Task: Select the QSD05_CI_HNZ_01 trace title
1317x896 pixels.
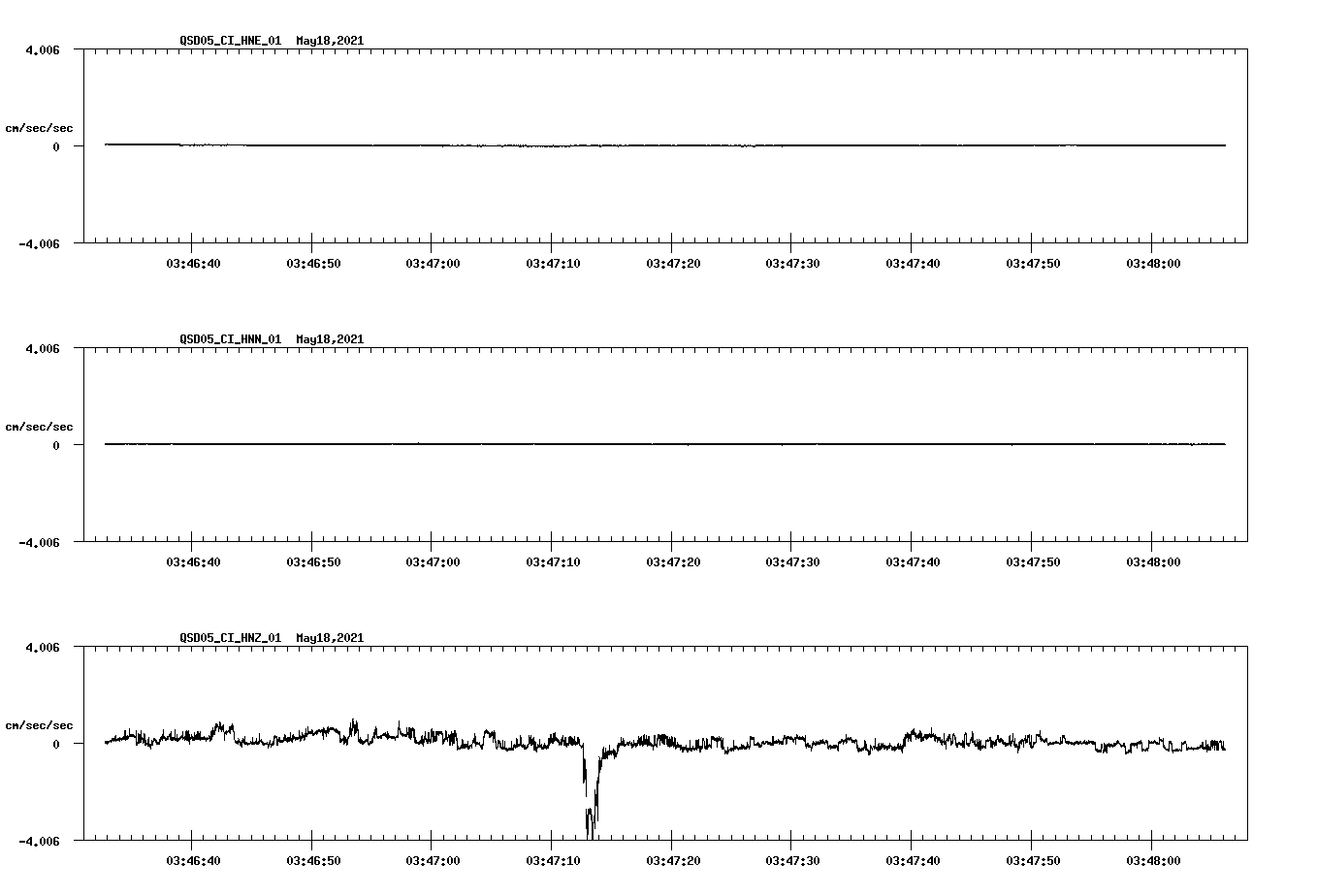Action: tap(228, 638)
